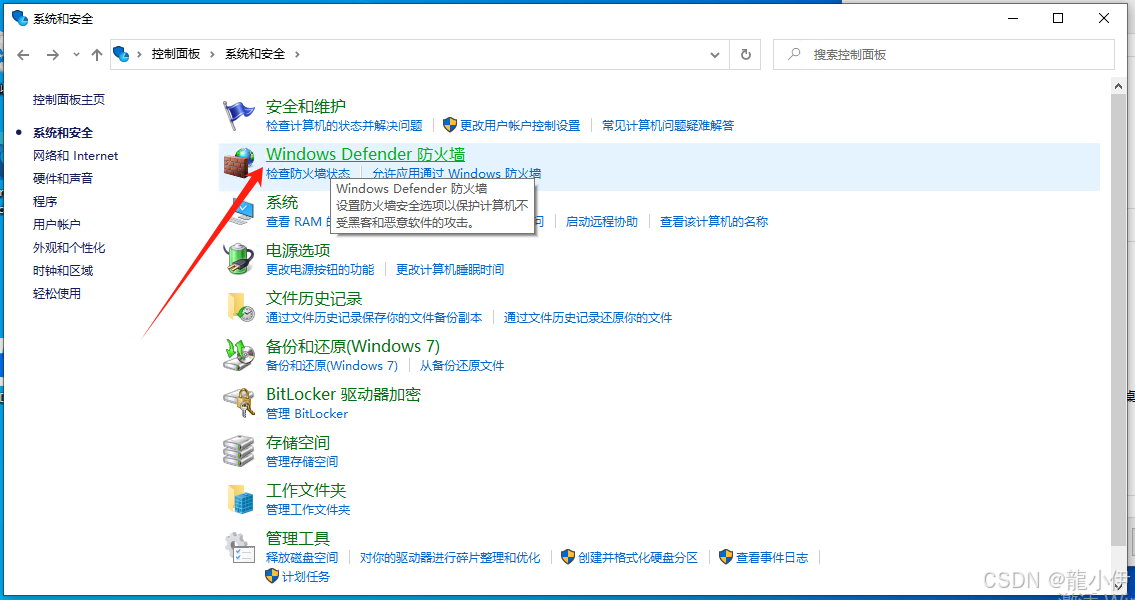Go back with the back arrow
The height and width of the screenshot is (600, 1135).
pos(23,54)
